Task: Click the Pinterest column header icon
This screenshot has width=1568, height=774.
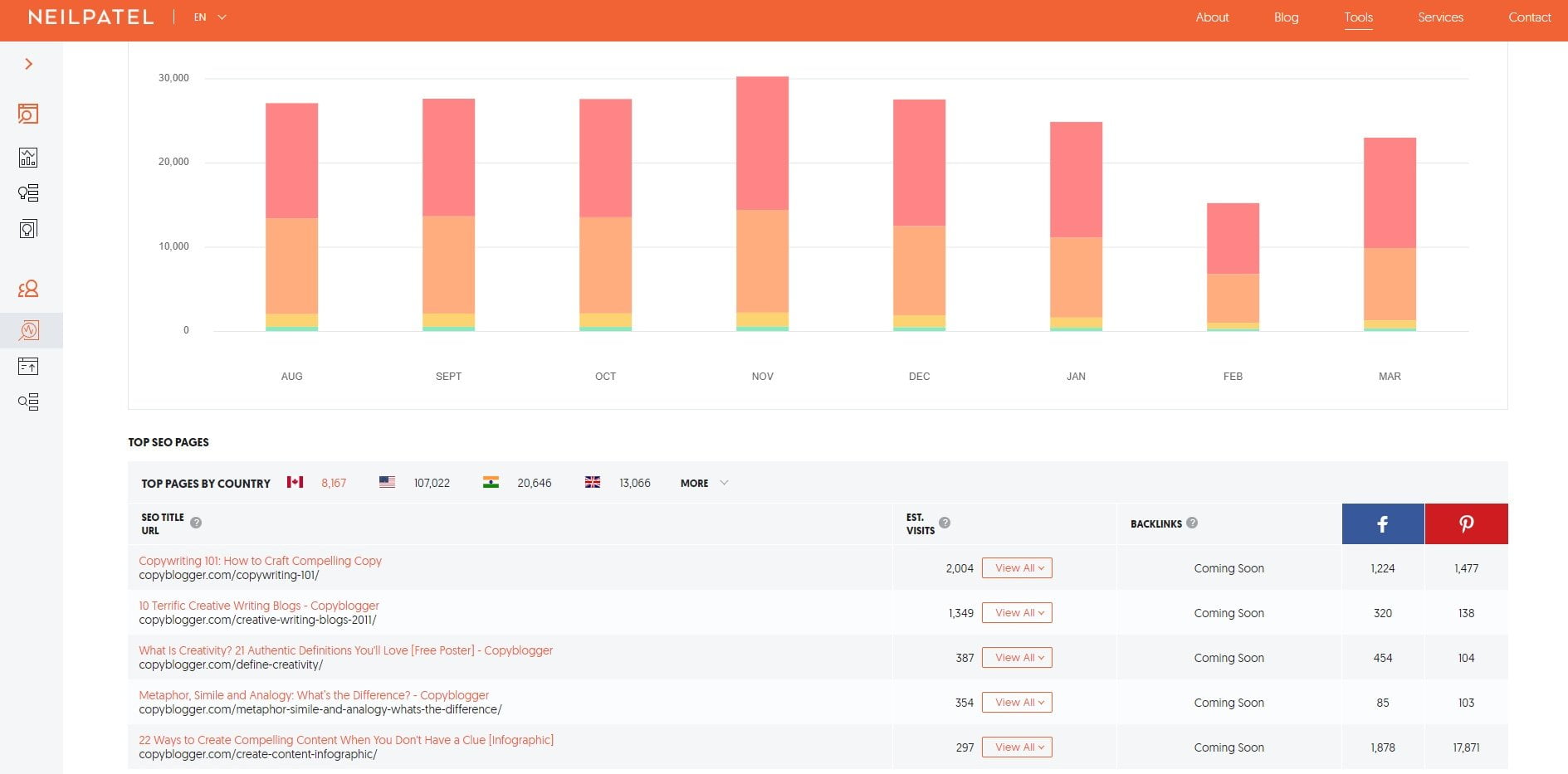Action: coord(1467,523)
